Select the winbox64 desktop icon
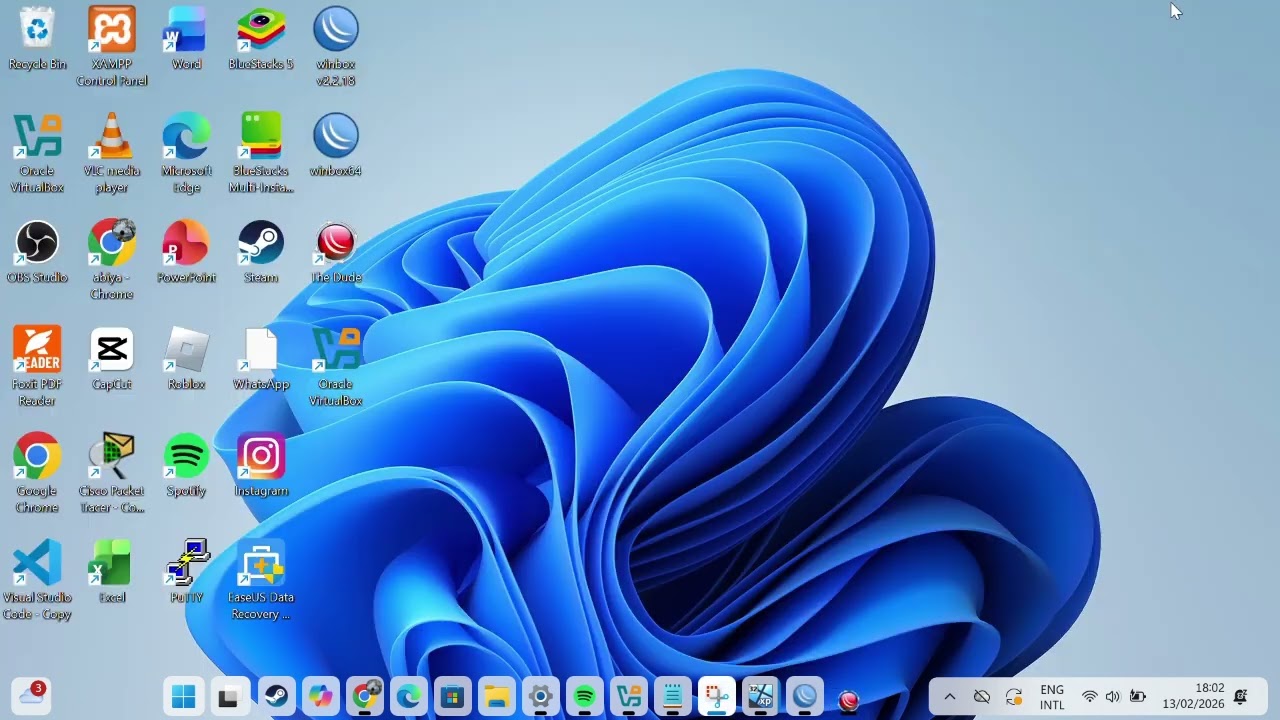 click(336, 145)
